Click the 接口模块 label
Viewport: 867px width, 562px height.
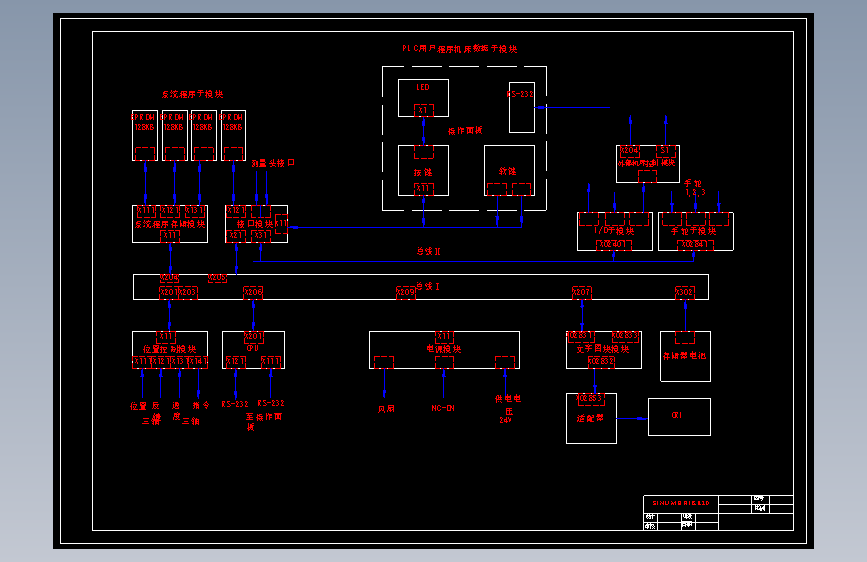coord(255,224)
